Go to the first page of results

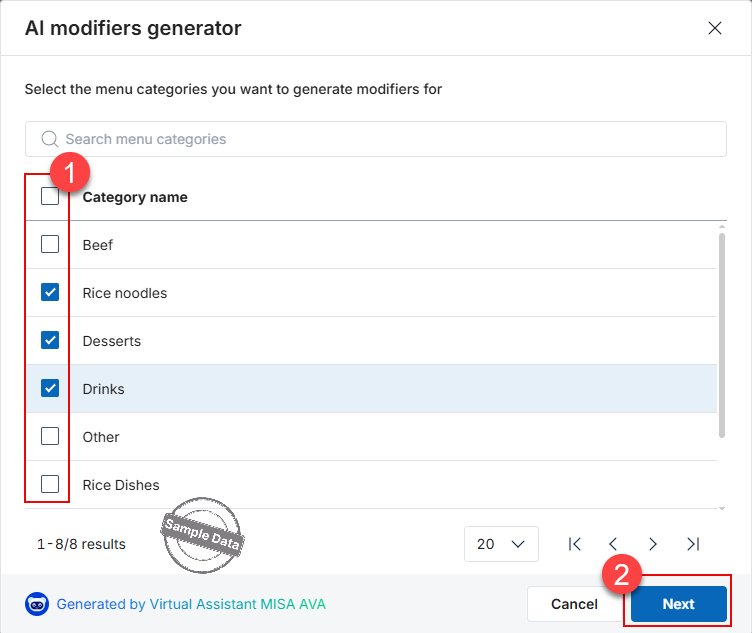(574, 544)
